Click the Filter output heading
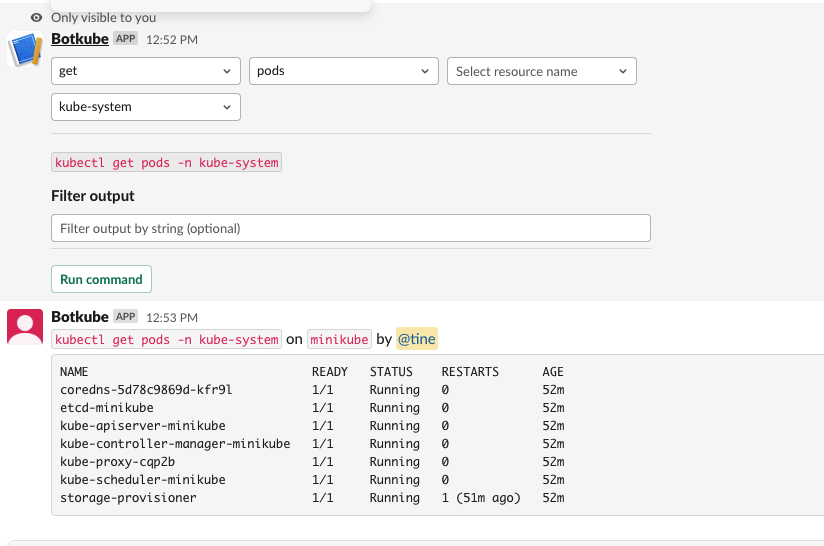The image size is (824, 546). [93, 196]
